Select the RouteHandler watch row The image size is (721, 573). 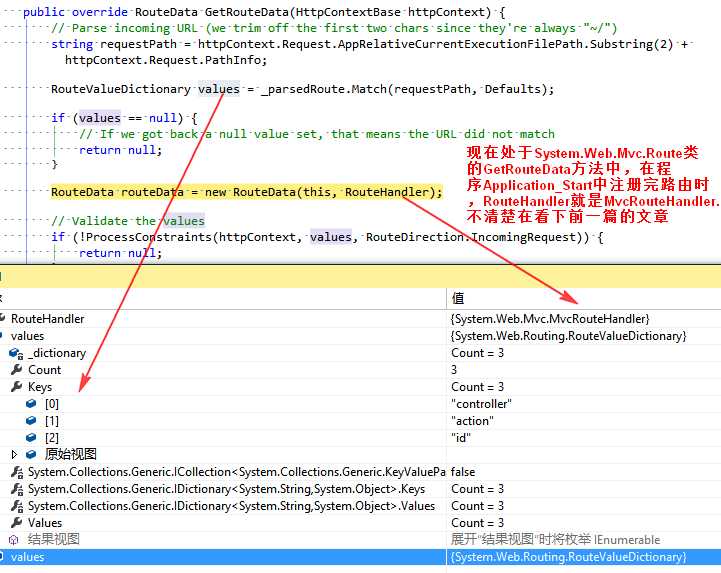click(x=360, y=319)
